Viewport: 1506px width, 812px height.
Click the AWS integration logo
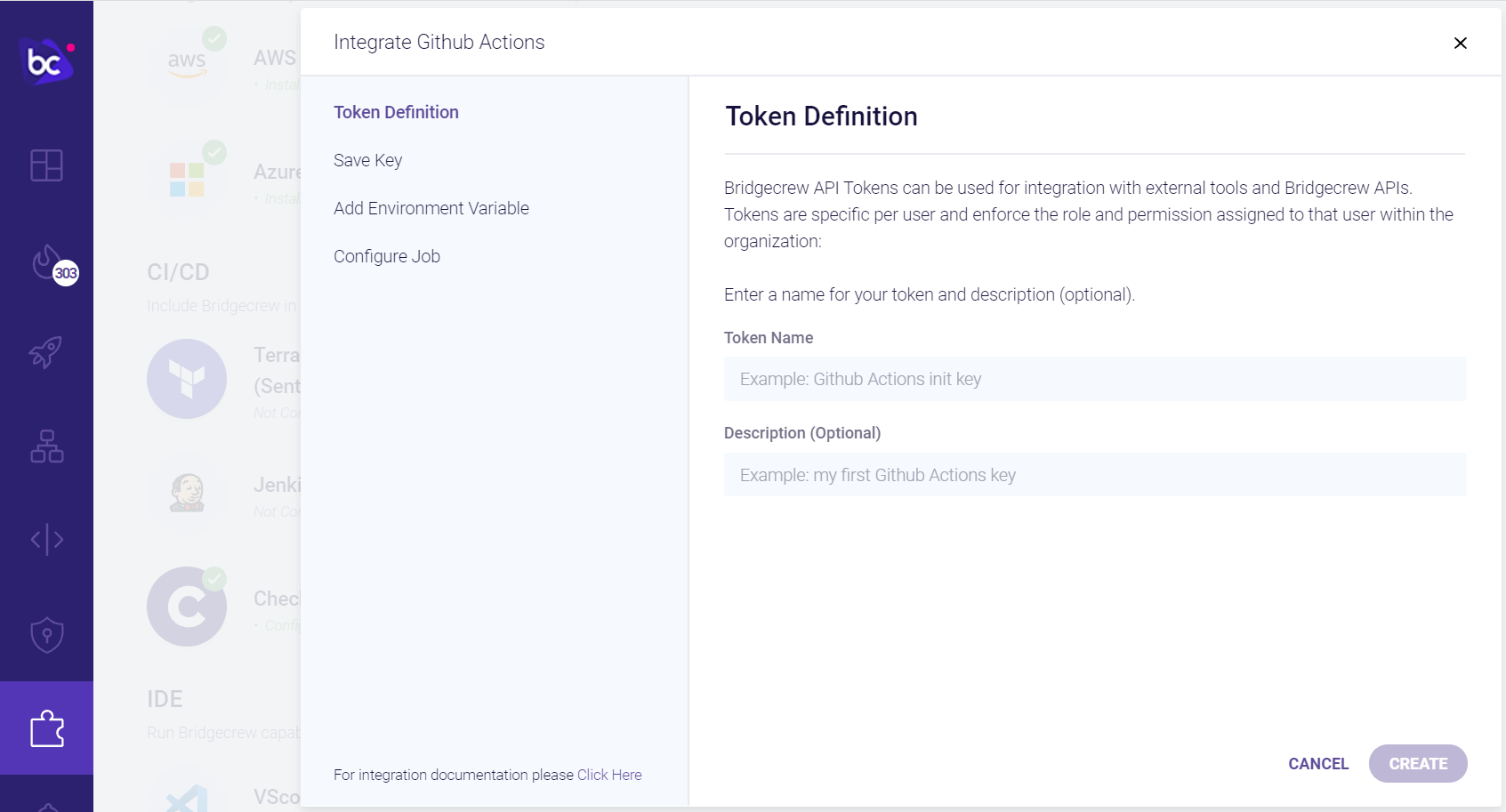pyautogui.click(x=187, y=64)
